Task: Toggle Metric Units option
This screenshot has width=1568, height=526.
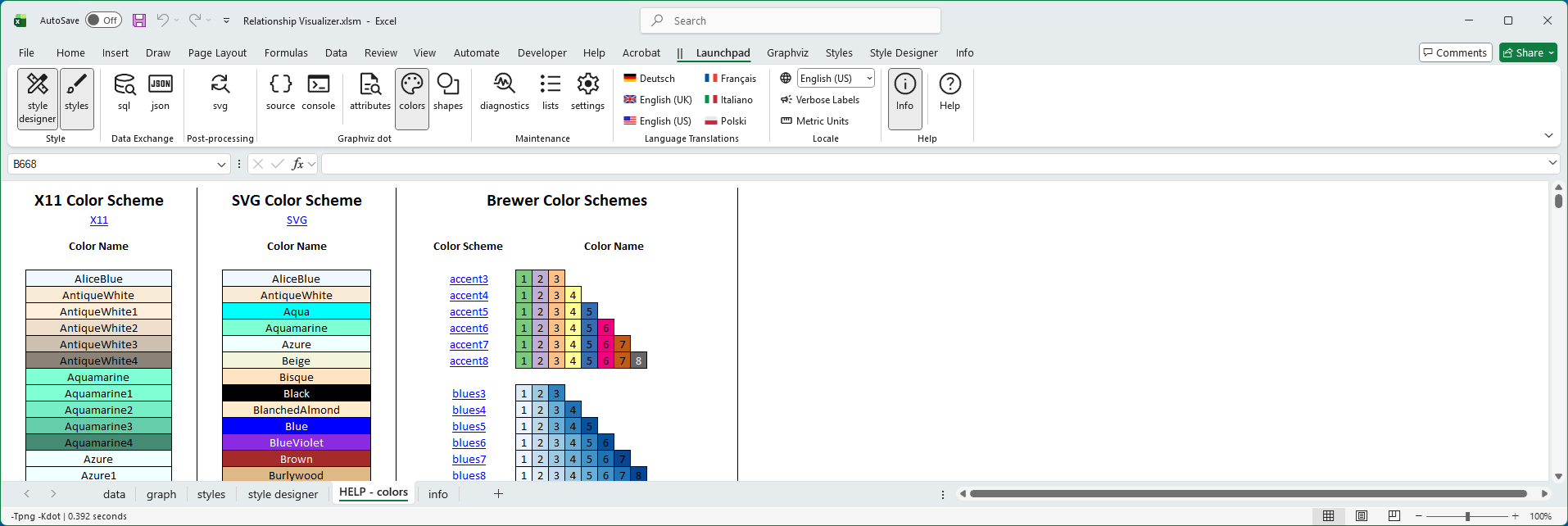Action: coord(815,121)
